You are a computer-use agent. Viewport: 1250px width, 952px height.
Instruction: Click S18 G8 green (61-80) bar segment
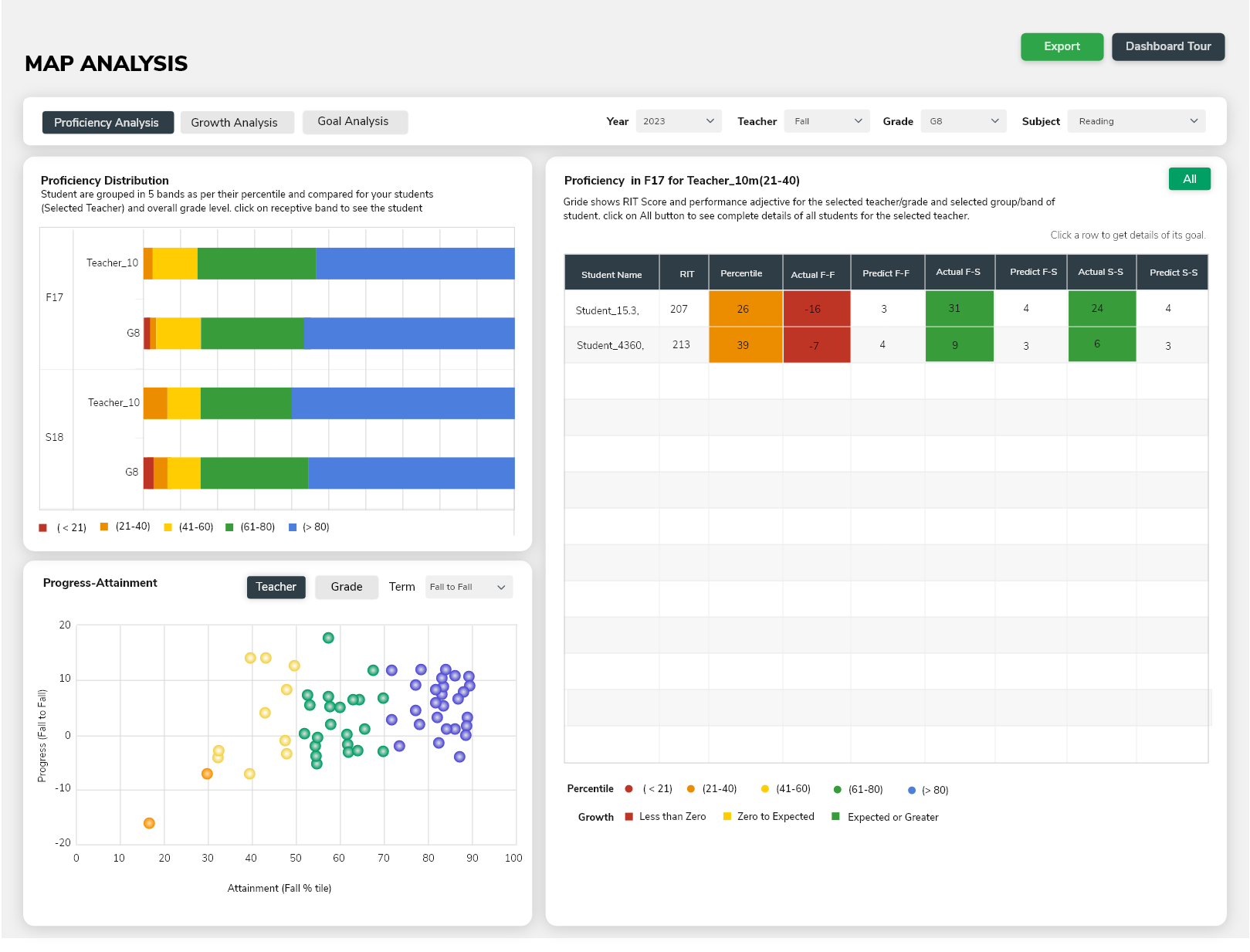click(x=254, y=473)
